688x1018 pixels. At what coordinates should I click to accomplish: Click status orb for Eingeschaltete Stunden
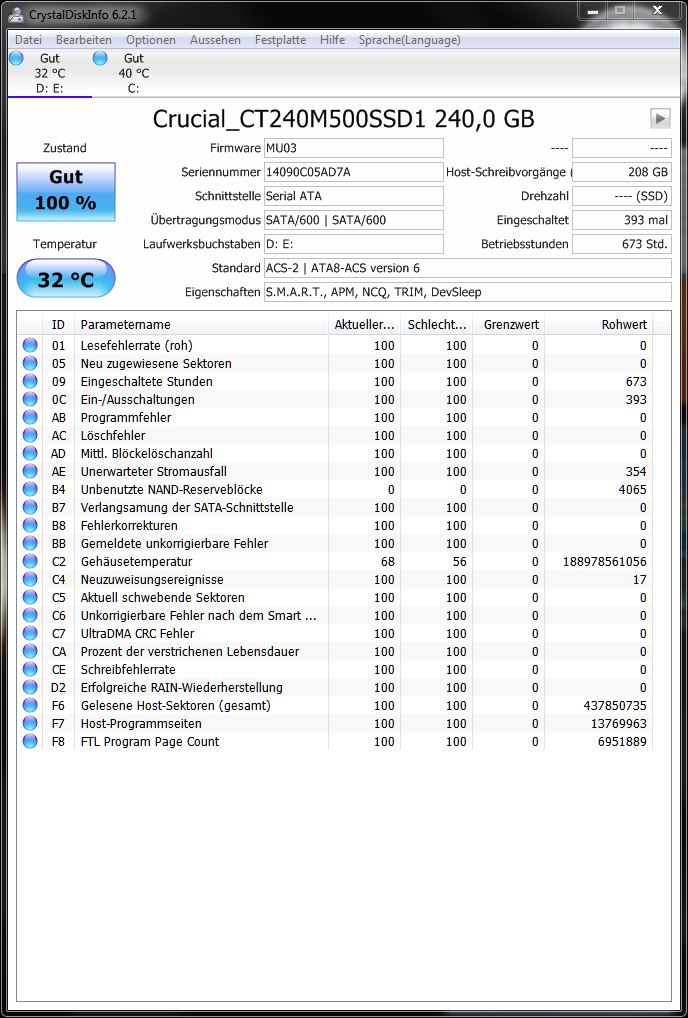tap(30, 381)
